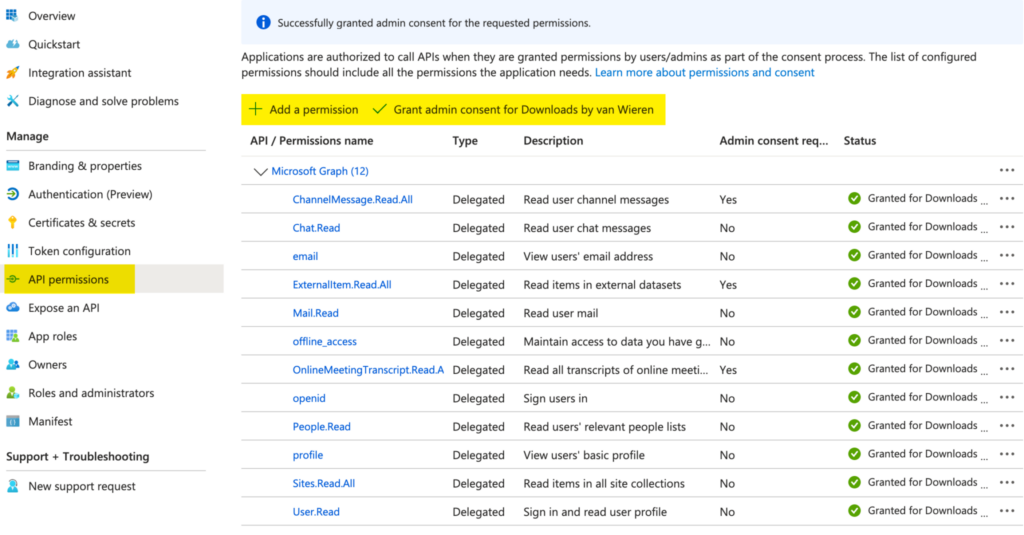This screenshot has width=1024, height=535.
Task: Go to Quickstart in the sidebar
Action: point(54,44)
